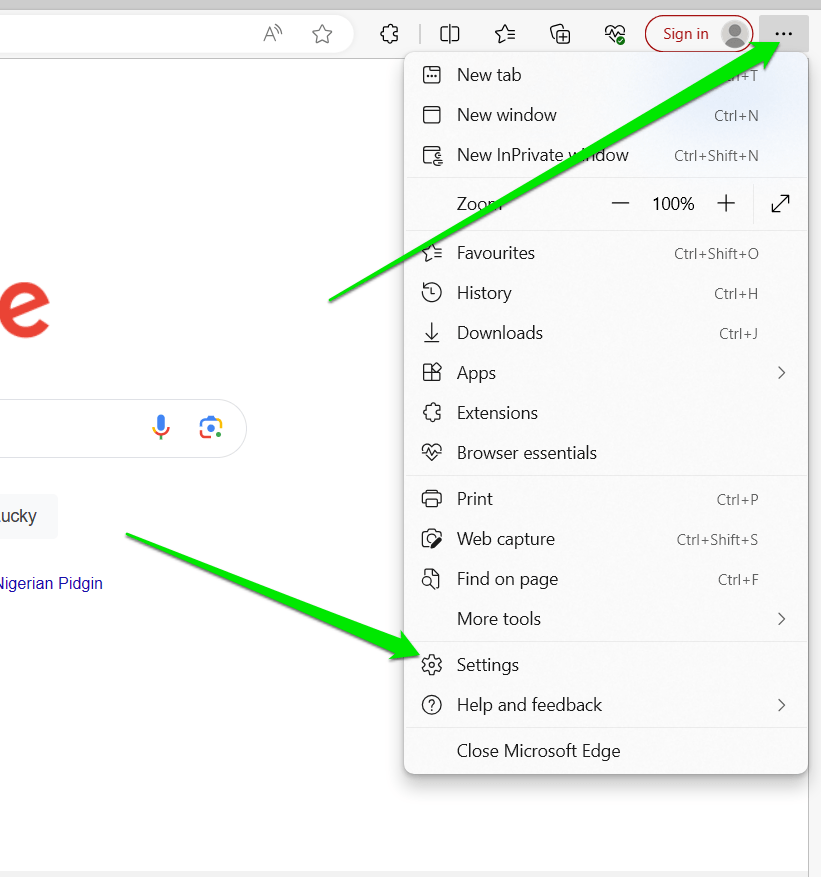Image resolution: width=821 pixels, height=877 pixels.
Task: Click the Settings and more ellipsis button
Action: (784, 34)
